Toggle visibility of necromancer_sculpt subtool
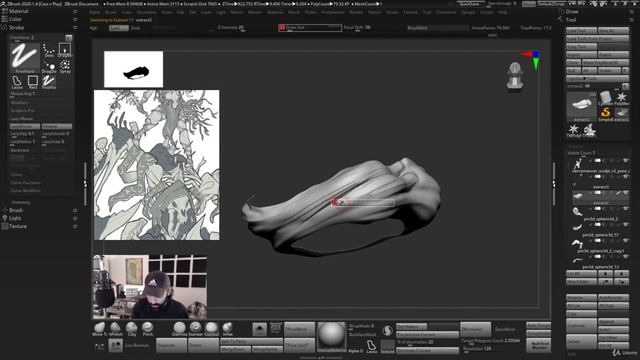This screenshot has width=640, height=360. coord(626,161)
